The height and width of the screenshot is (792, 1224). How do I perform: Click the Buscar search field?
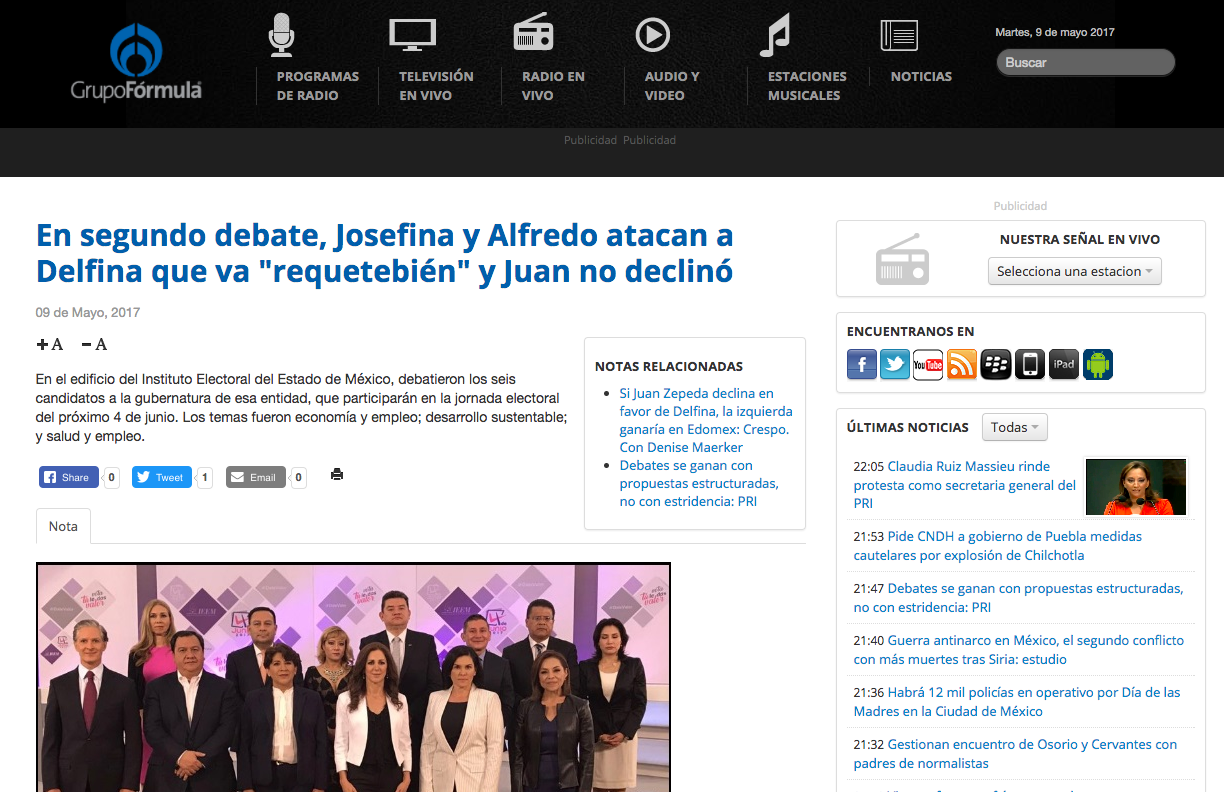pos(1085,63)
